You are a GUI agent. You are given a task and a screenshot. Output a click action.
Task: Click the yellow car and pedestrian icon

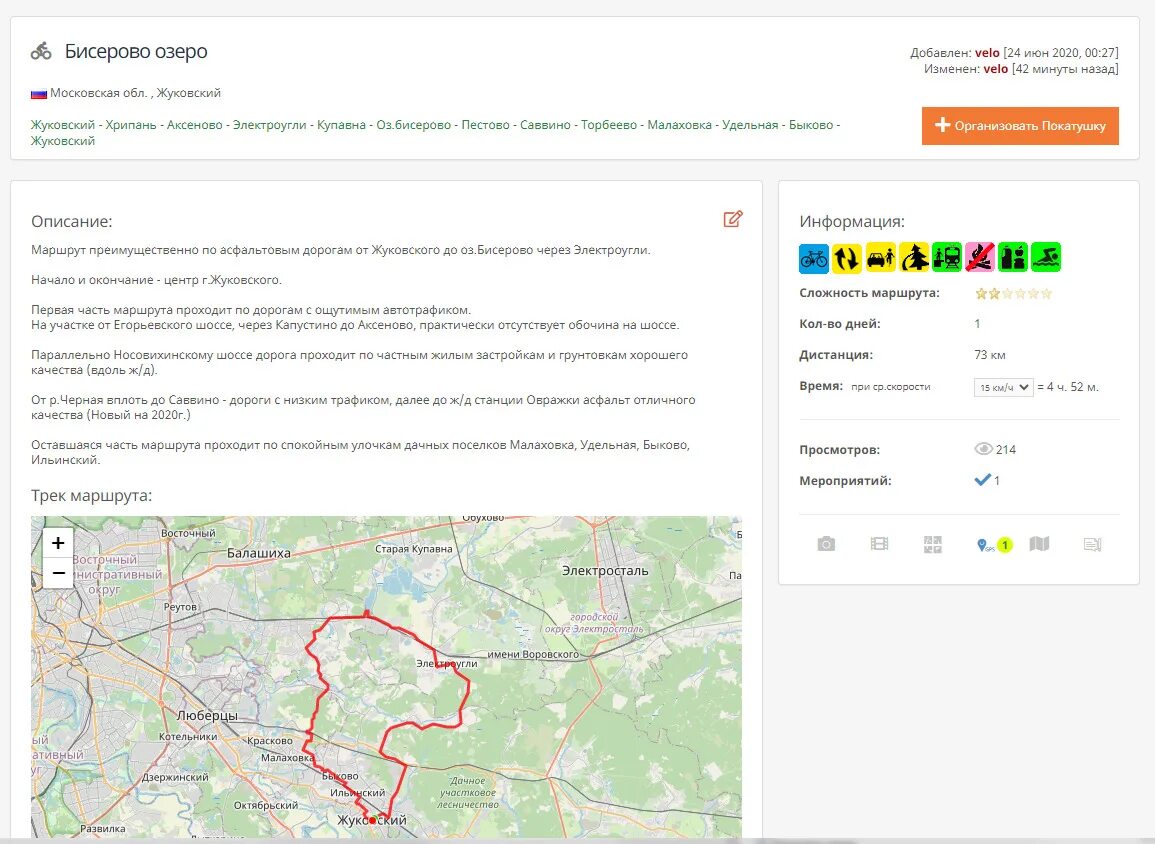tap(880, 258)
